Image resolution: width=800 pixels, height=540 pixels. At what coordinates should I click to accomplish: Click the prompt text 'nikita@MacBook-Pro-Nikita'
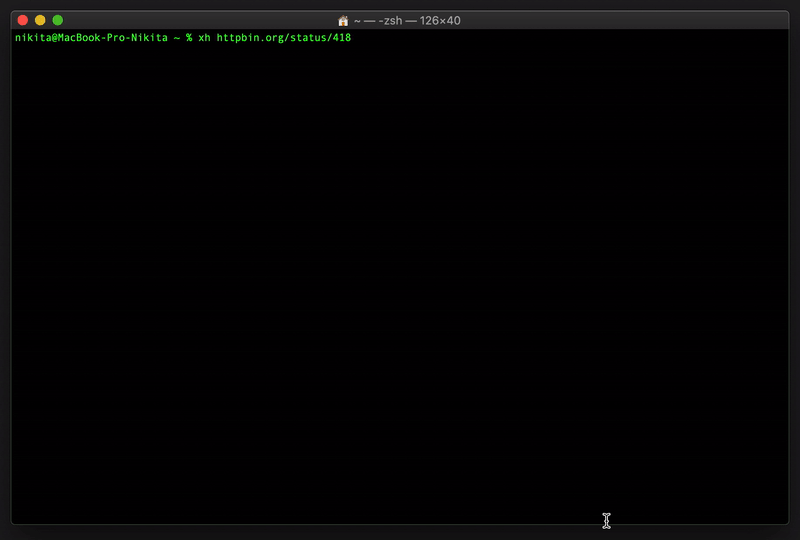[91, 38]
